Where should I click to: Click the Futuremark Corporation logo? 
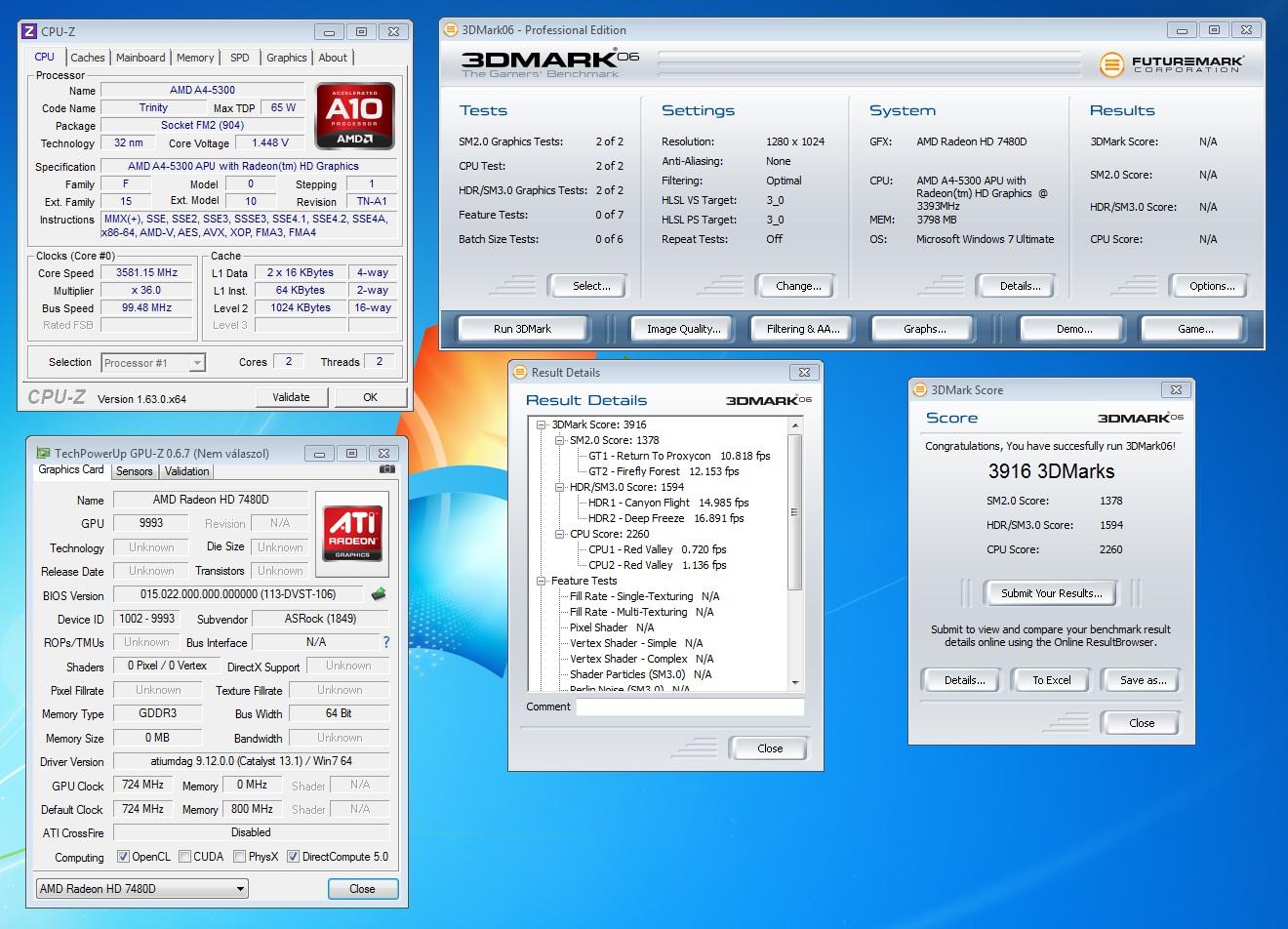click(x=1171, y=64)
